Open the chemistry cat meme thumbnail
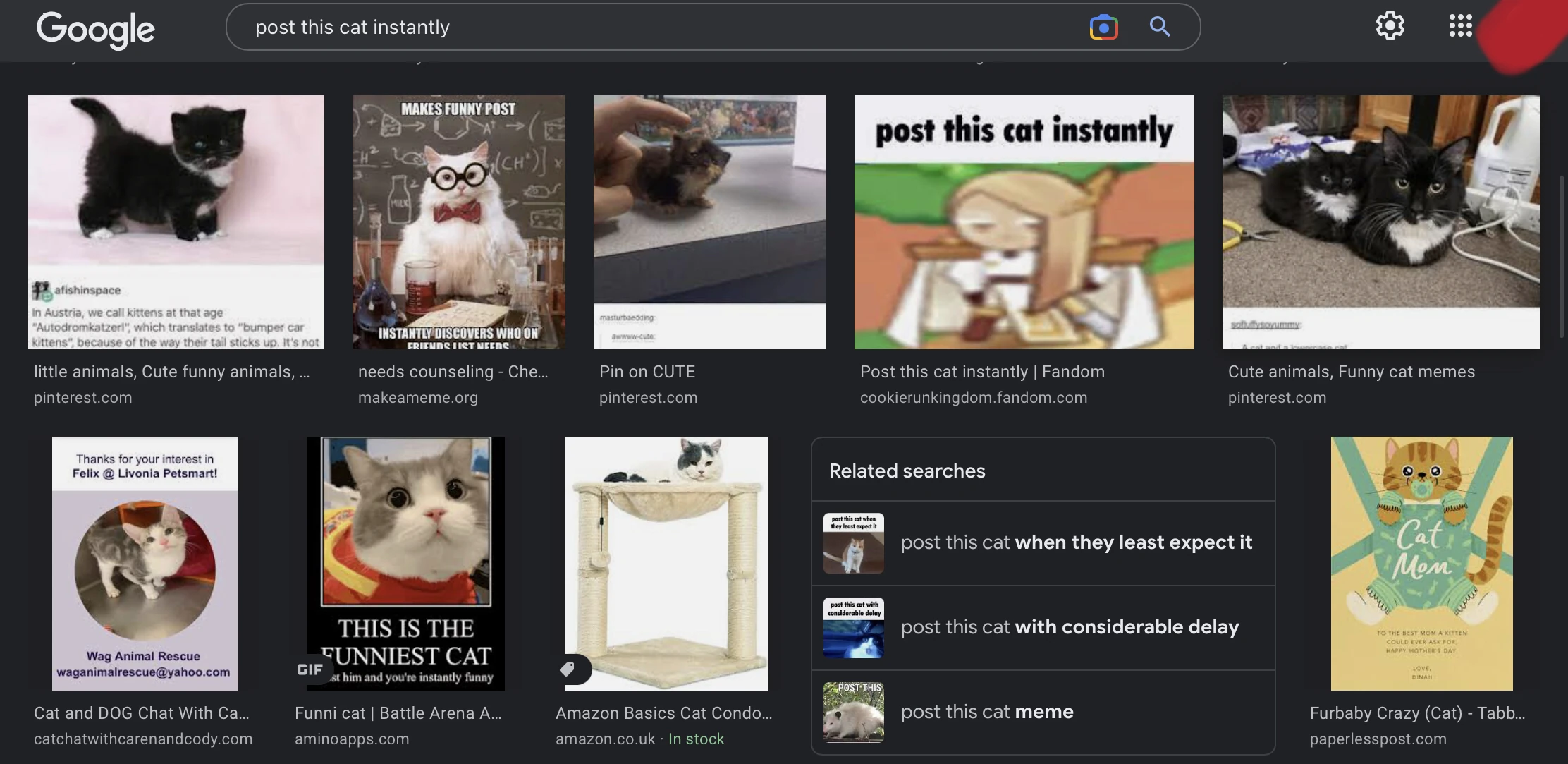The width and height of the screenshot is (1568, 764). click(458, 222)
